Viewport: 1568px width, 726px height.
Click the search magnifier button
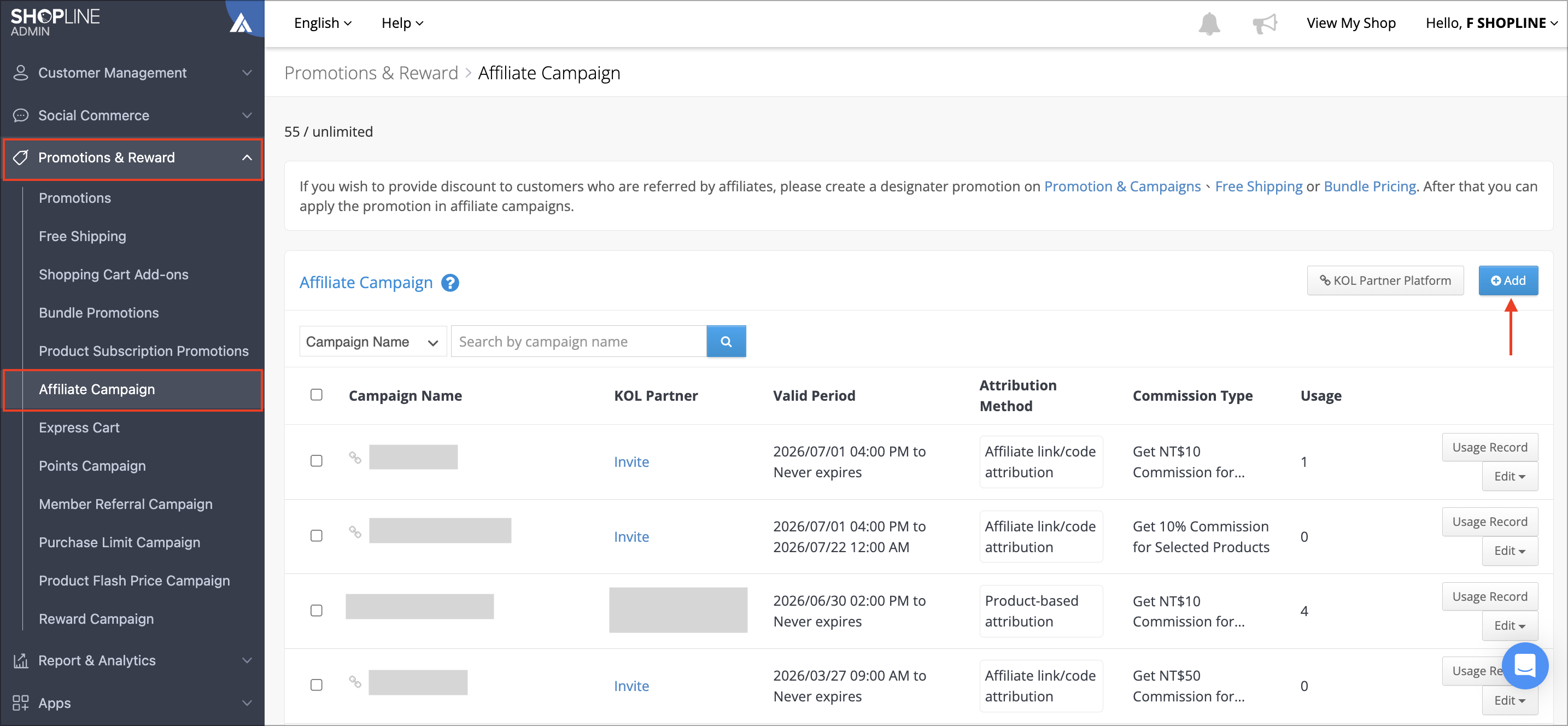[x=726, y=341]
